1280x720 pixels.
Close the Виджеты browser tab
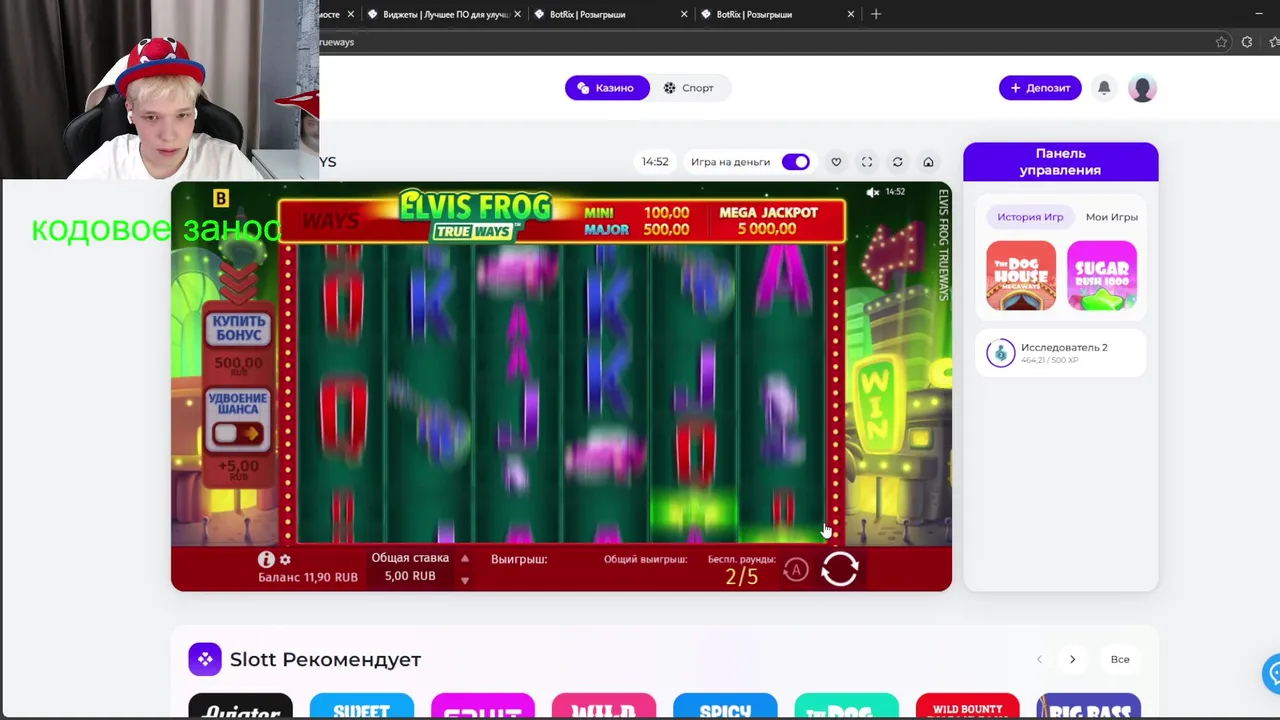point(517,14)
